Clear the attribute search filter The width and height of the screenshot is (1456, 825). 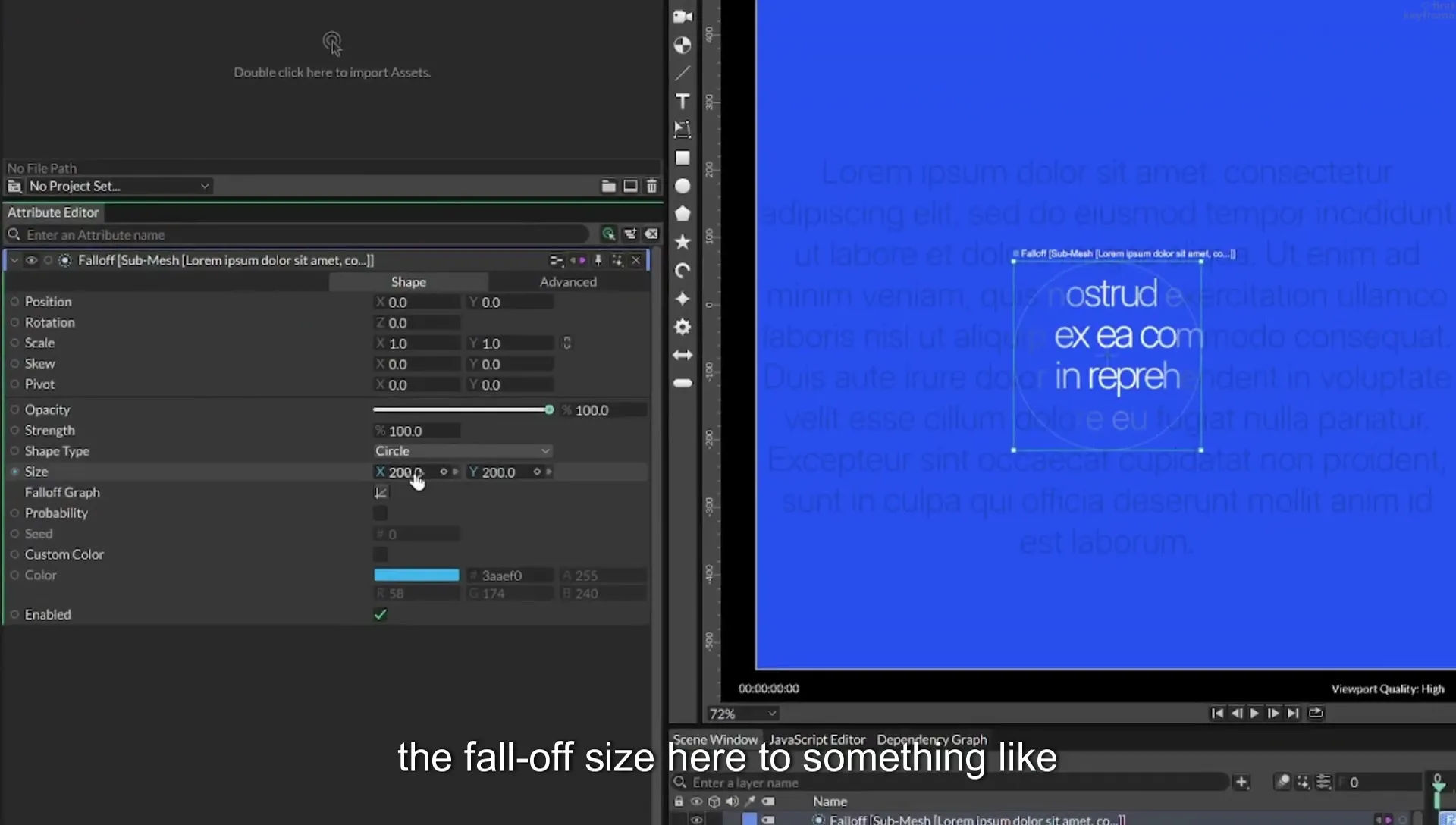[651, 234]
